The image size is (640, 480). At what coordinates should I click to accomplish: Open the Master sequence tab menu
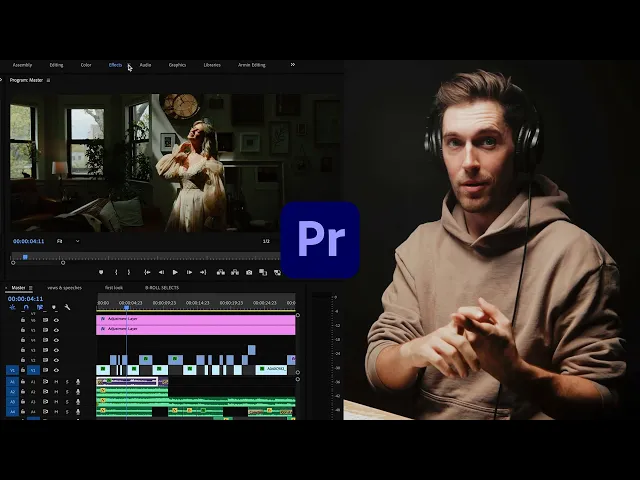point(31,288)
